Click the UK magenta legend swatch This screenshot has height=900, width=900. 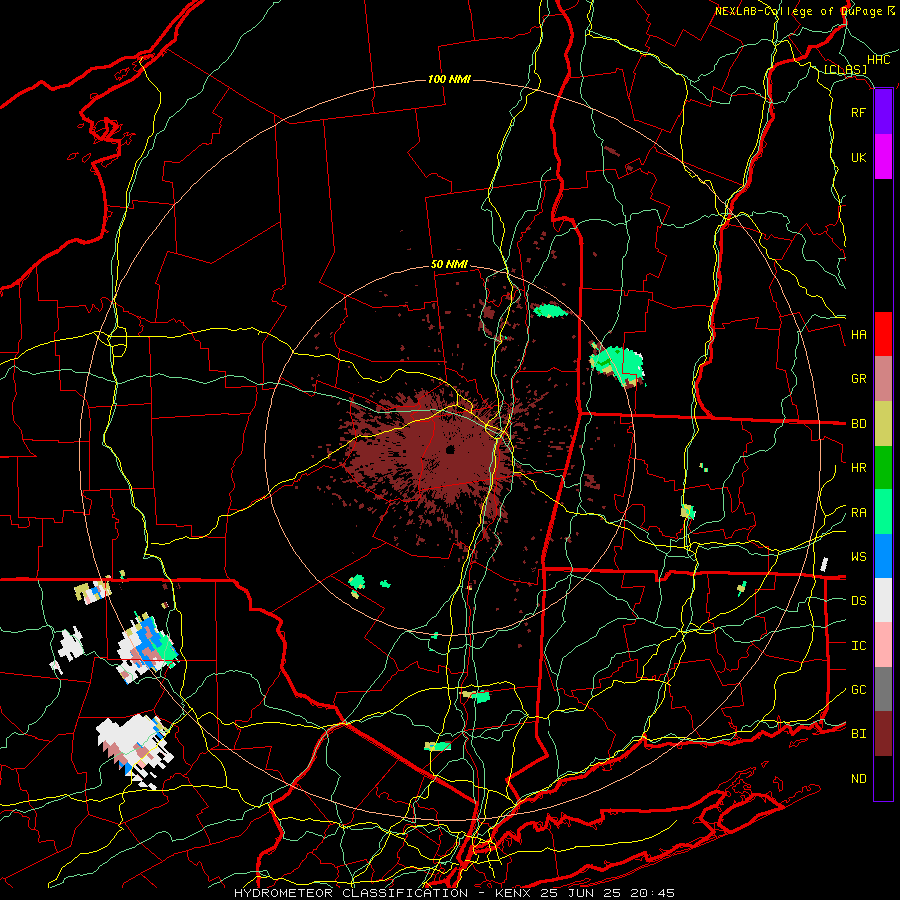point(883,157)
